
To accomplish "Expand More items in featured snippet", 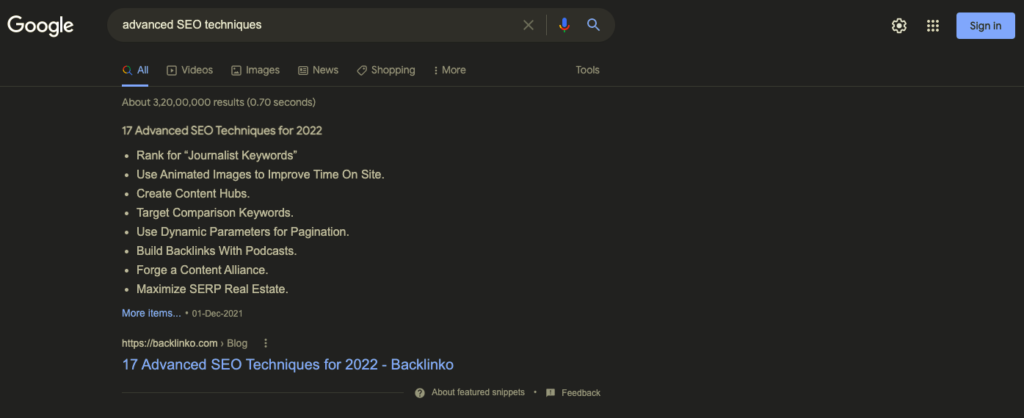I will click(151, 313).
